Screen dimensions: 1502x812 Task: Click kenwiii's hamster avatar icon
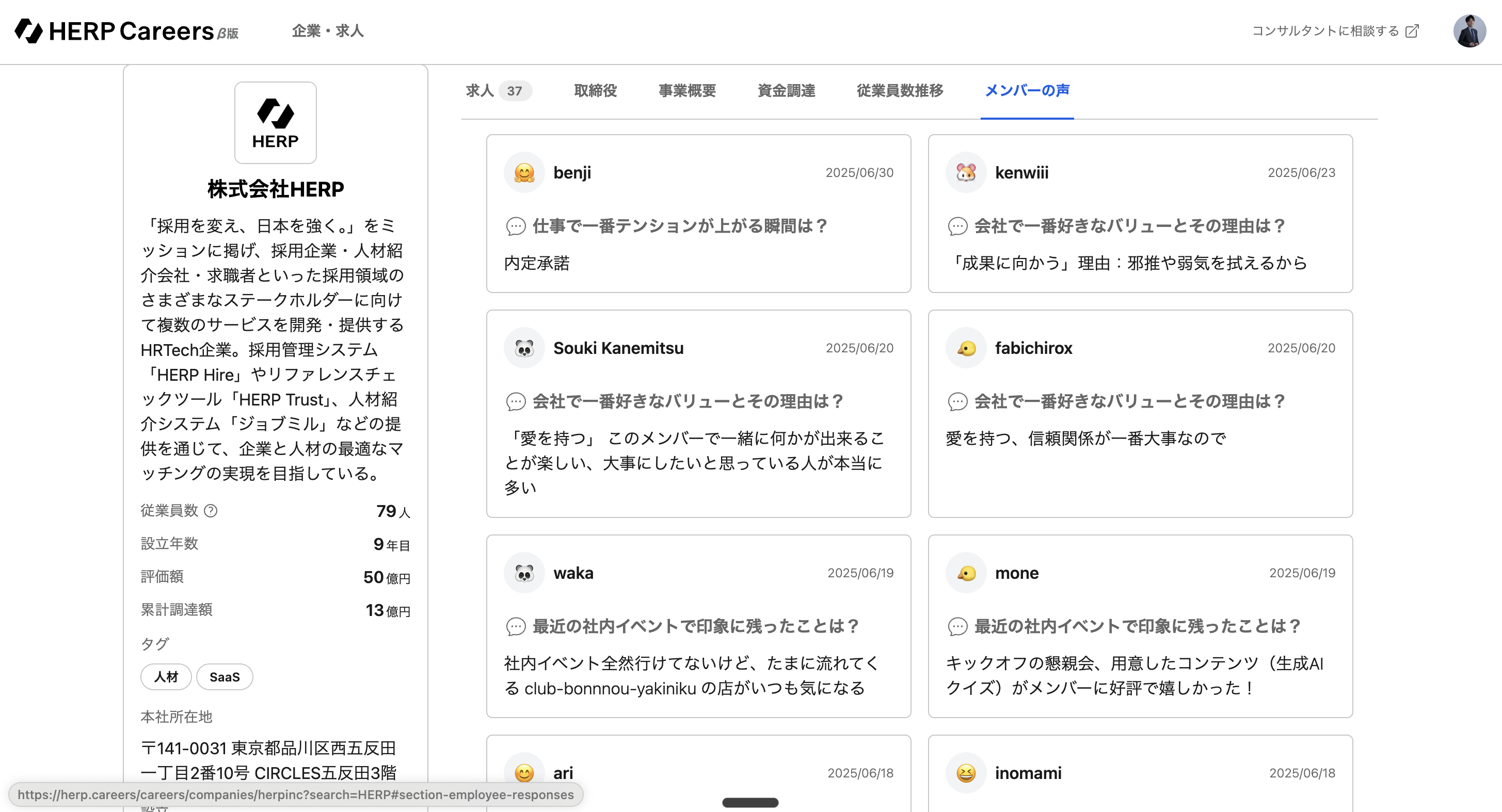pos(966,173)
